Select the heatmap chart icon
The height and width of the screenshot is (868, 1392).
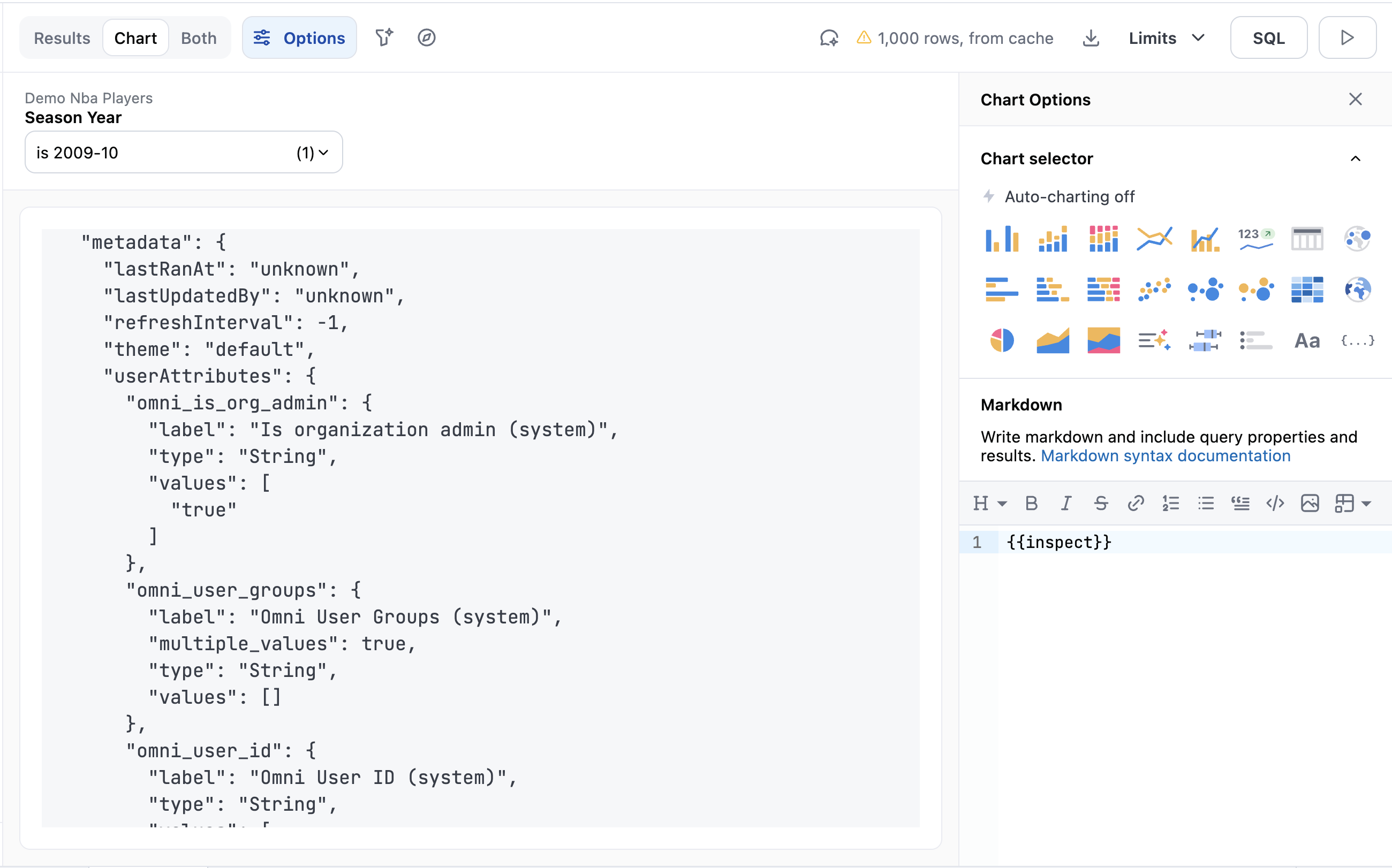[x=1306, y=290]
